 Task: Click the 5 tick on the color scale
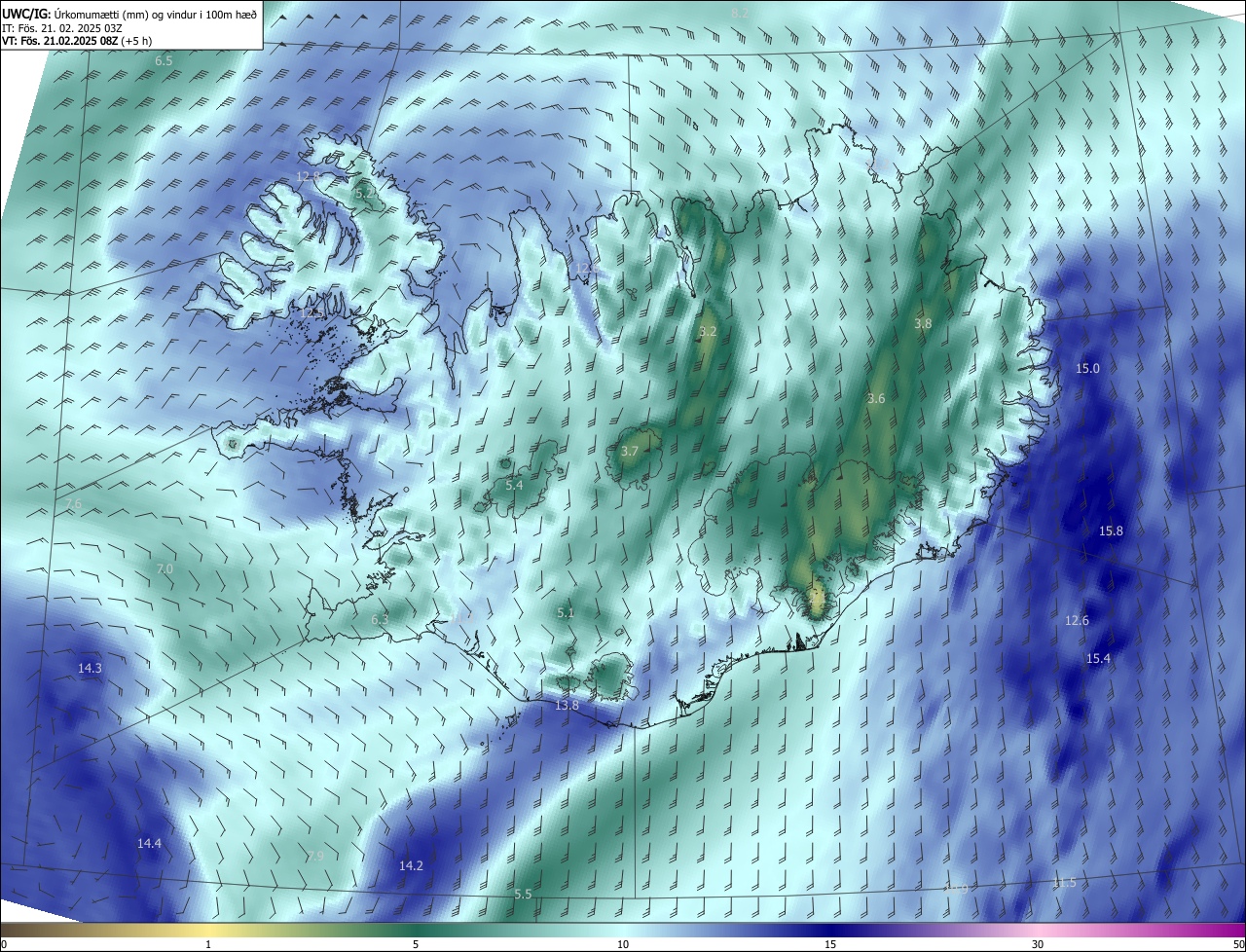tap(416, 944)
